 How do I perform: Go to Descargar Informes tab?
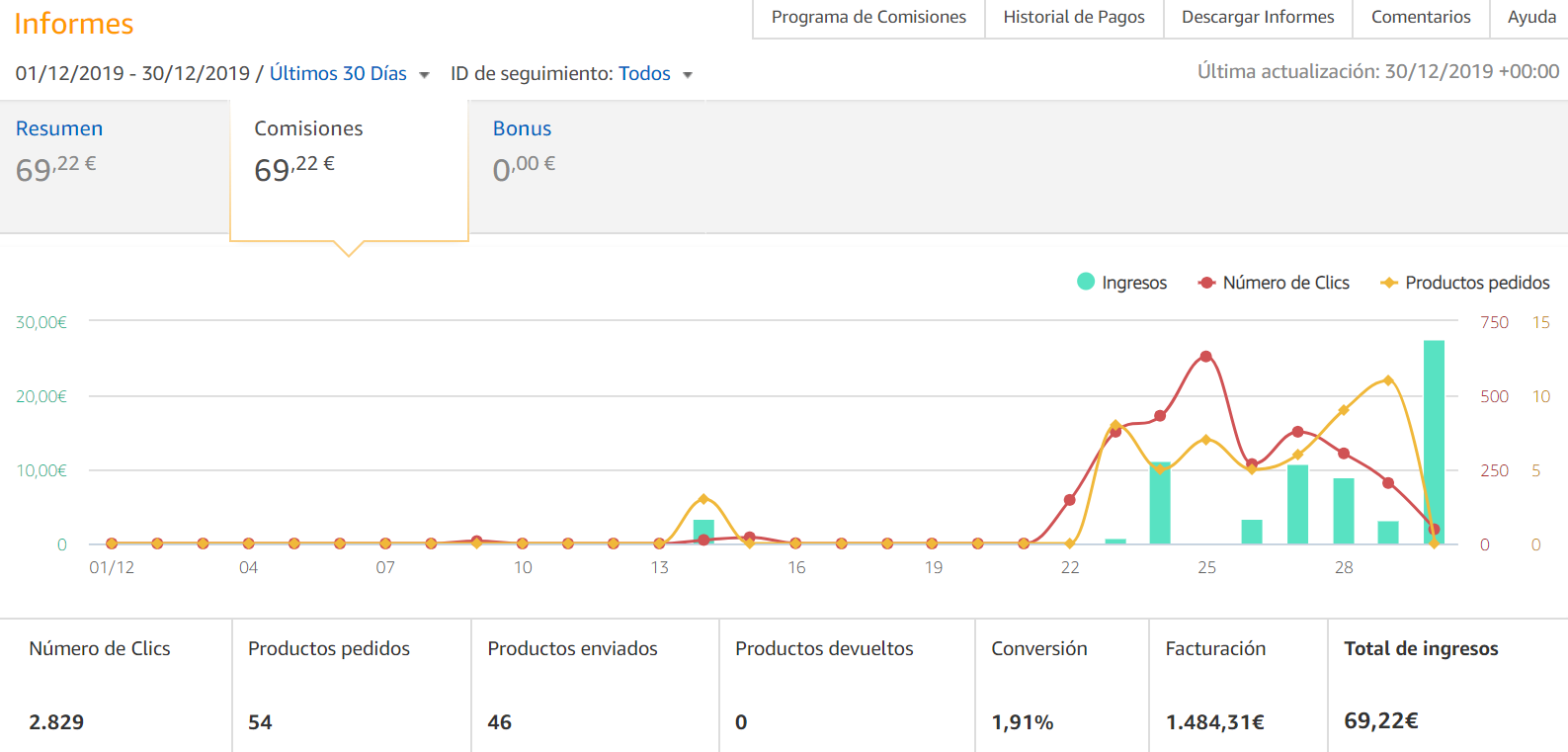click(x=1258, y=18)
